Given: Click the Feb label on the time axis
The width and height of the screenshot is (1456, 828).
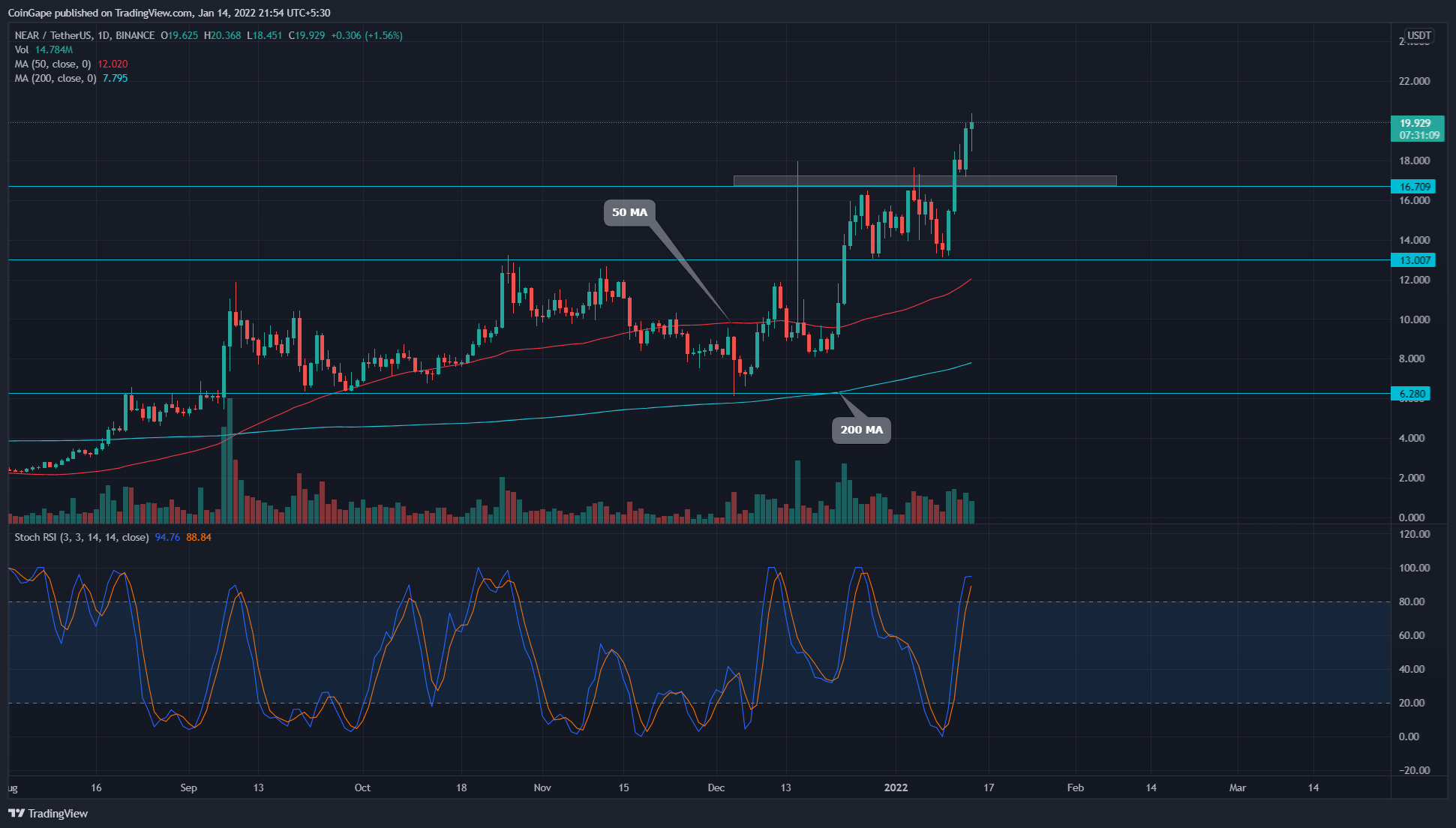Looking at the screenshot, I should (1075, 787).
